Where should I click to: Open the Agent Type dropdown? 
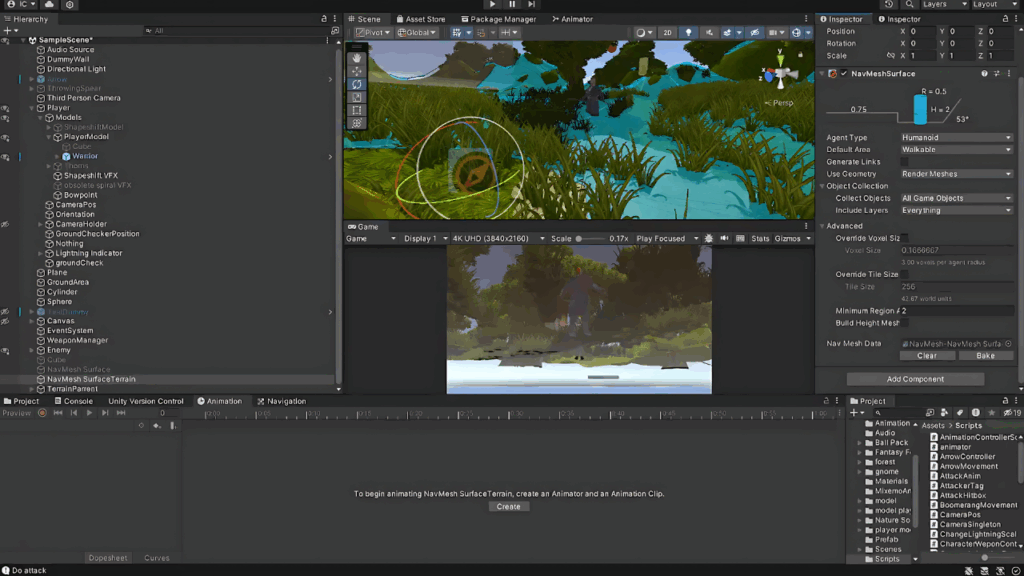(956, 137)
